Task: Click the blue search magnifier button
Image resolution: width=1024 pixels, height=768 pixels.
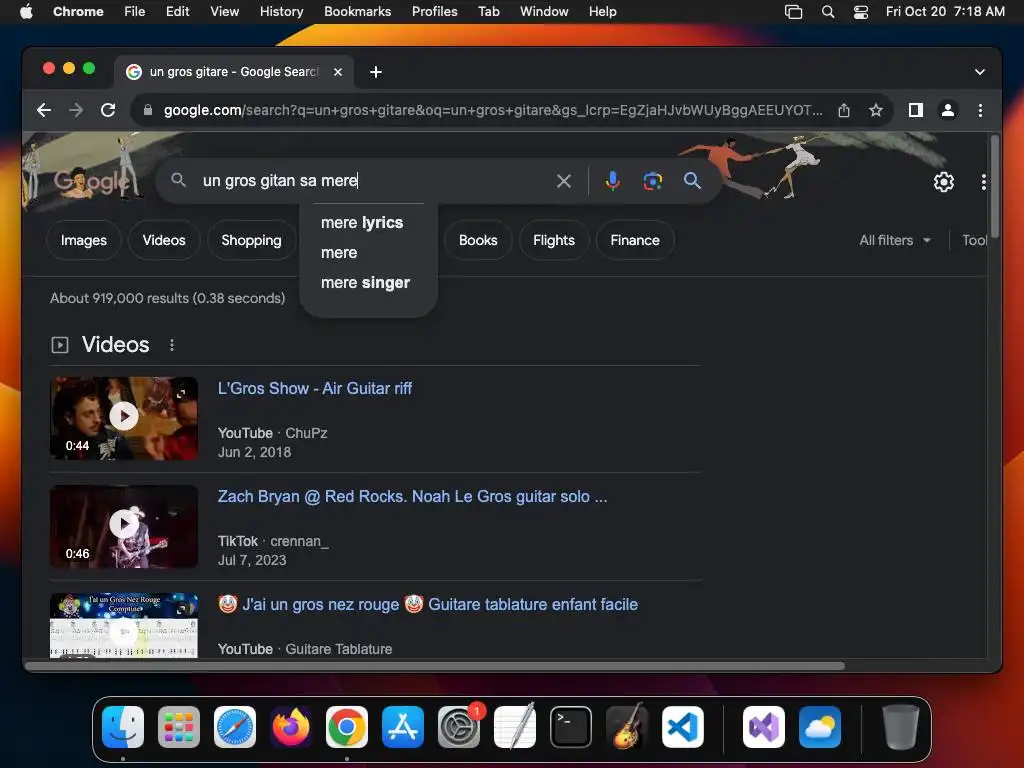Action: (x=692, y=181)
